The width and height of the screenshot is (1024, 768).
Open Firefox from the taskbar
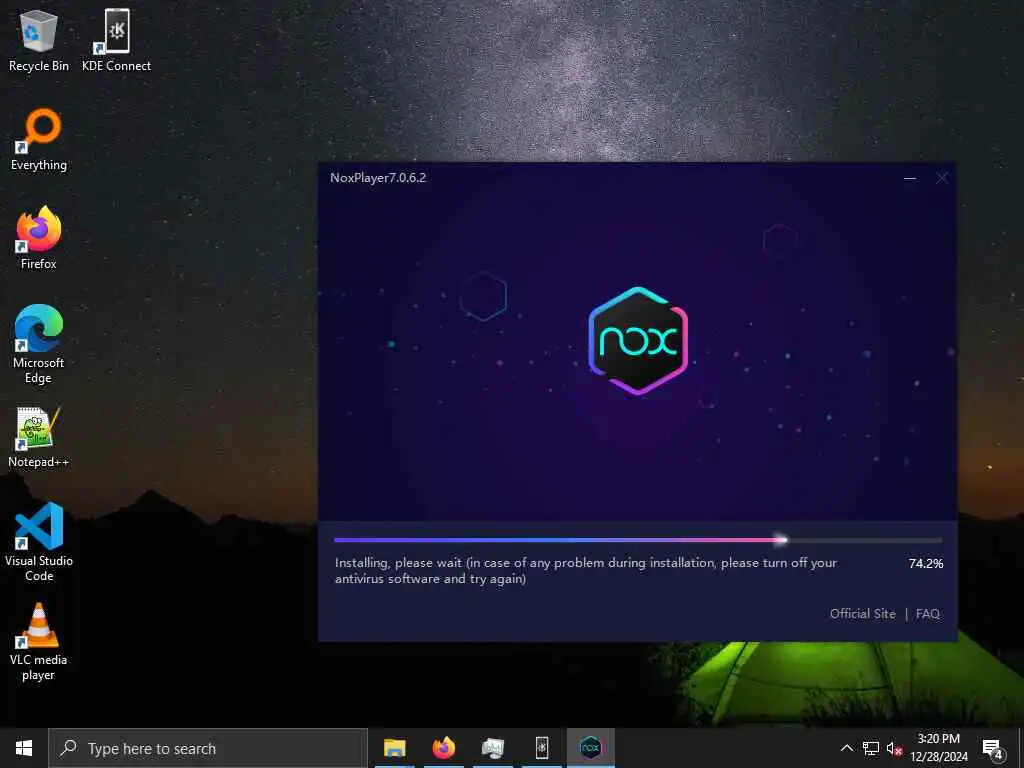click(x=443, y=748)
